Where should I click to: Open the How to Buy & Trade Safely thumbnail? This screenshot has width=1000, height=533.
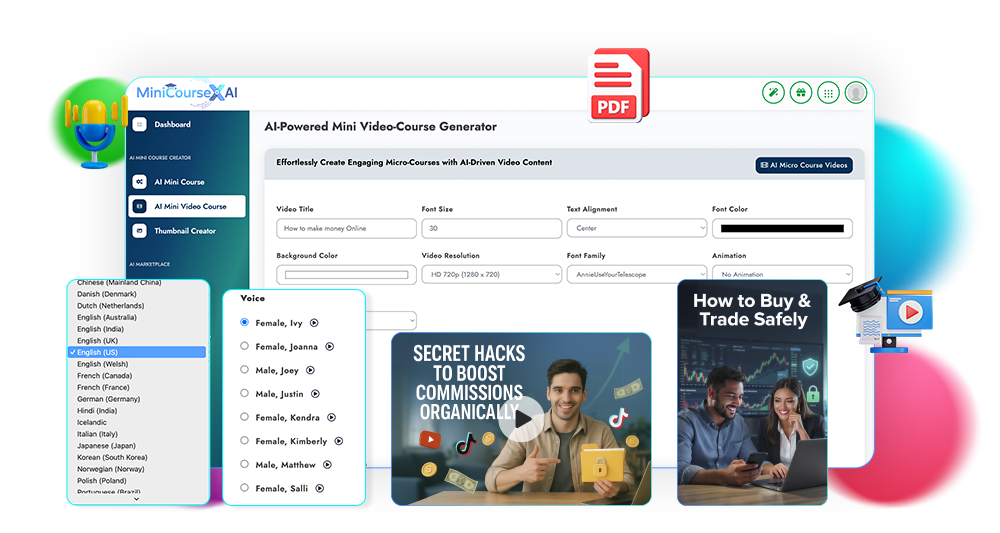[x=753, y=393]
